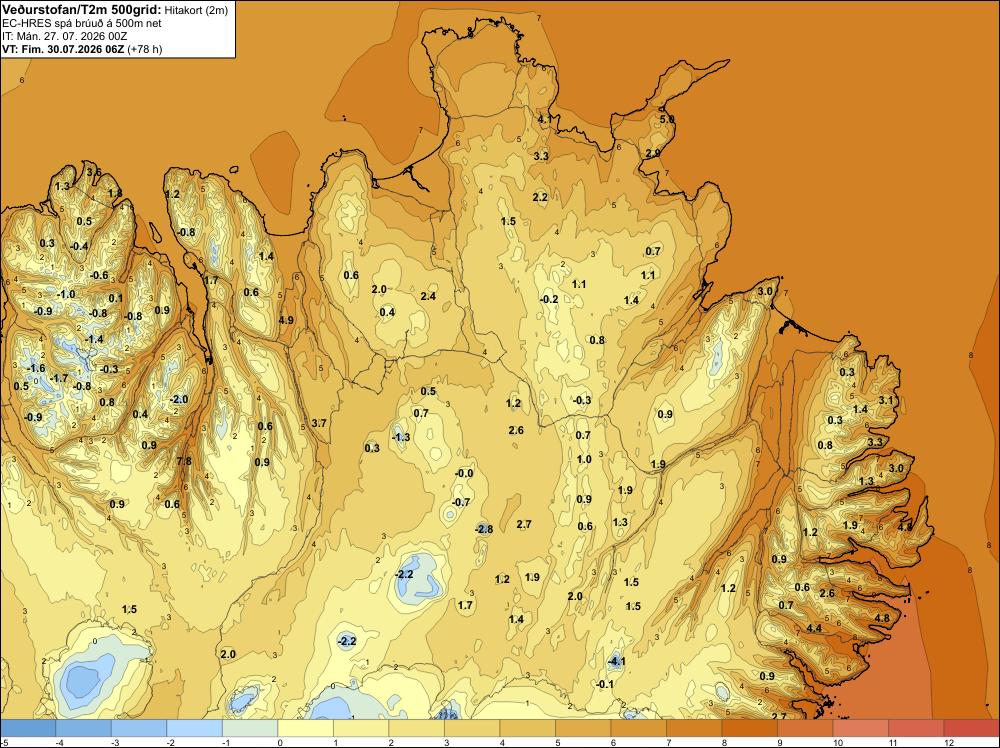Click the initial time "IT: Mán. 27. 07. 2026 00Z"
The height and width of the screenshot is (748, 1000).
(x=64, y=36)
